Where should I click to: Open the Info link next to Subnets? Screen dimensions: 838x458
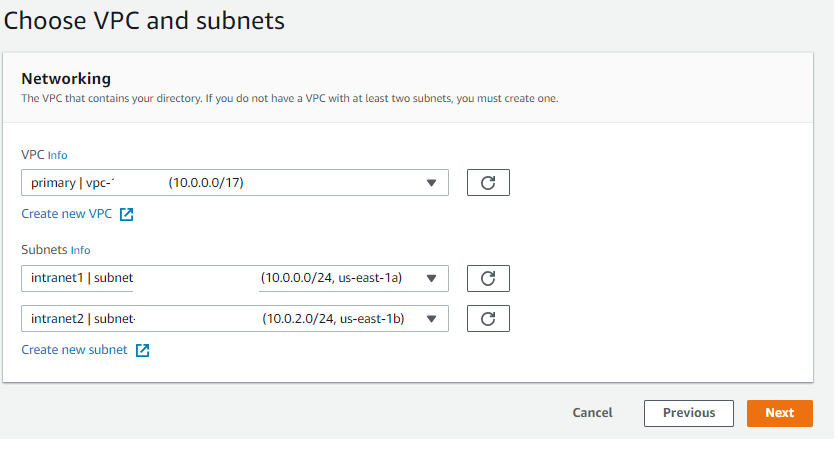(81, 250)
